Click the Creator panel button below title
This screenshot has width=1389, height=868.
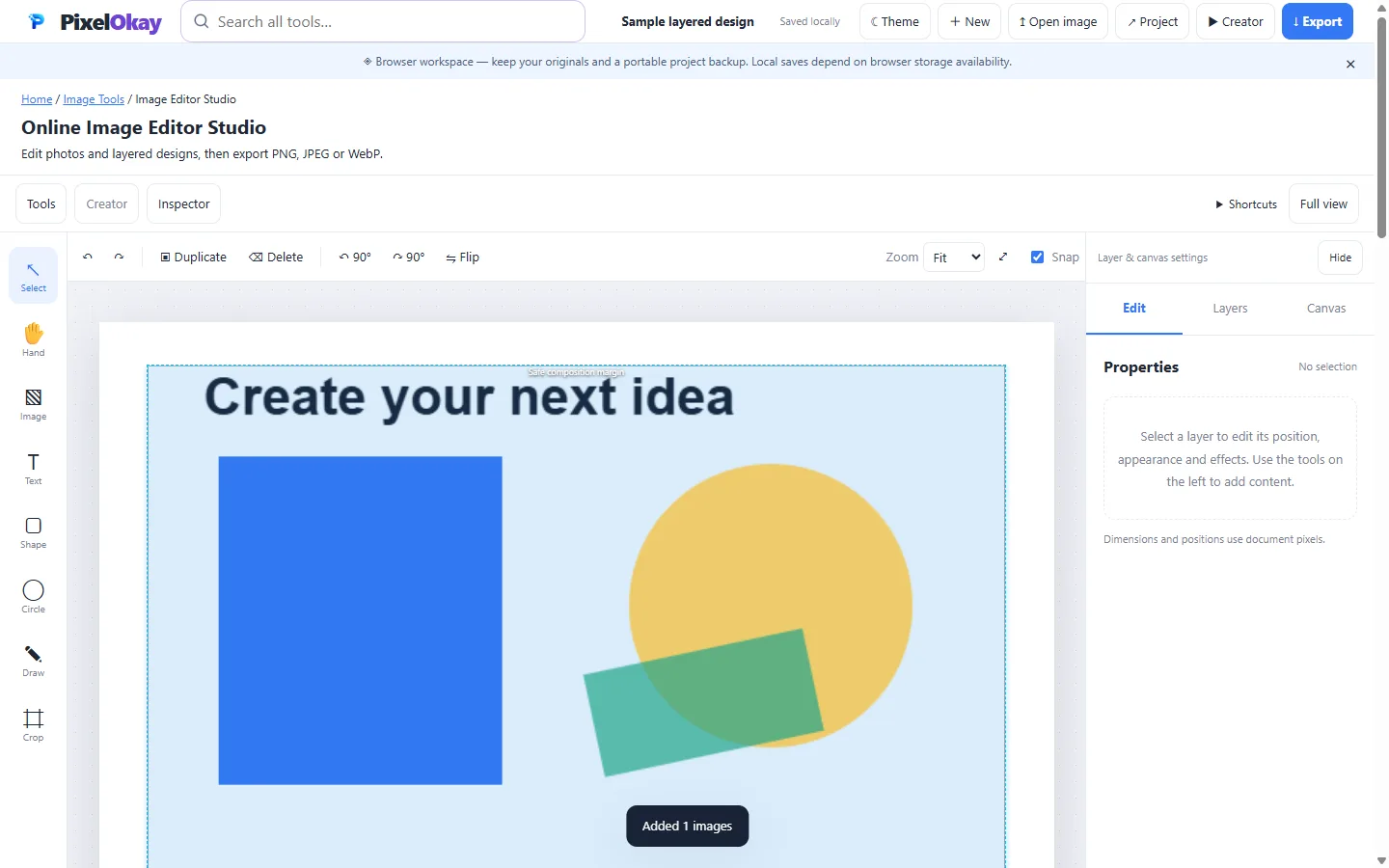point(107,204)
